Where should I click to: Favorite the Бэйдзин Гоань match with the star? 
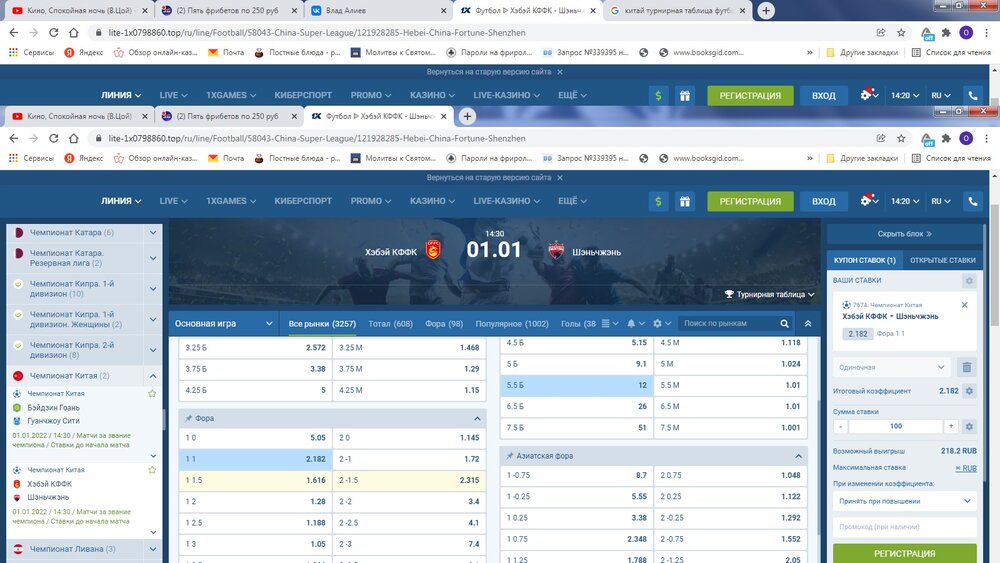(x=152, y=393)
